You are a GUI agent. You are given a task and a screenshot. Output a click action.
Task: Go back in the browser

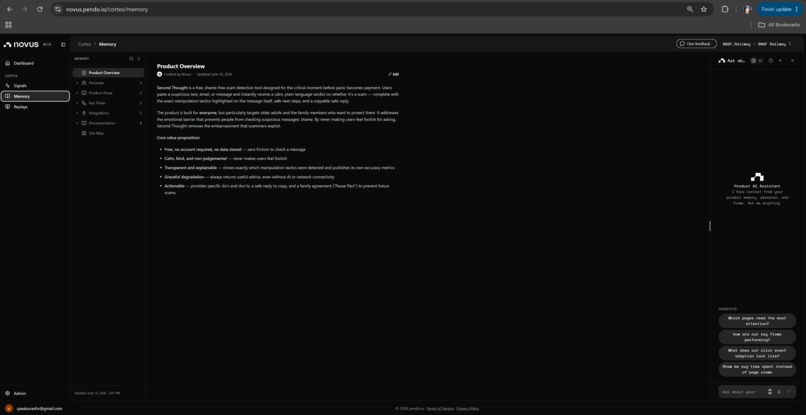pyautogui.click(x=9, y=9)
